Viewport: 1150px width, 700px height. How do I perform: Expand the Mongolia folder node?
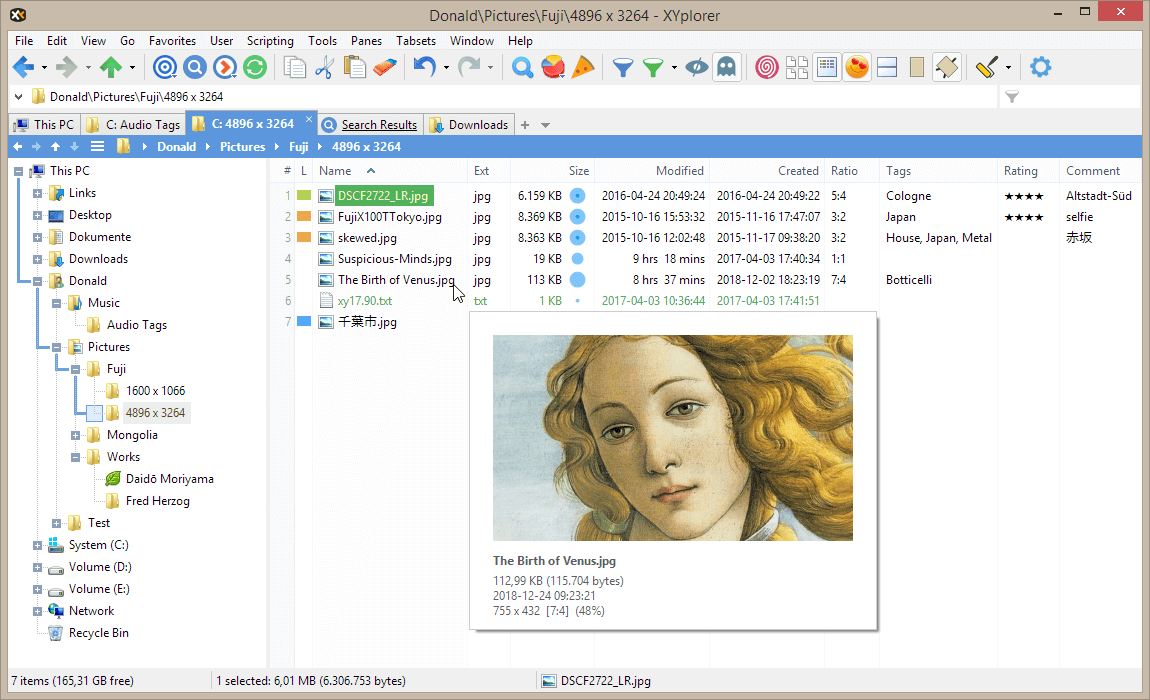pyautogui.click(x=75, y=434)
